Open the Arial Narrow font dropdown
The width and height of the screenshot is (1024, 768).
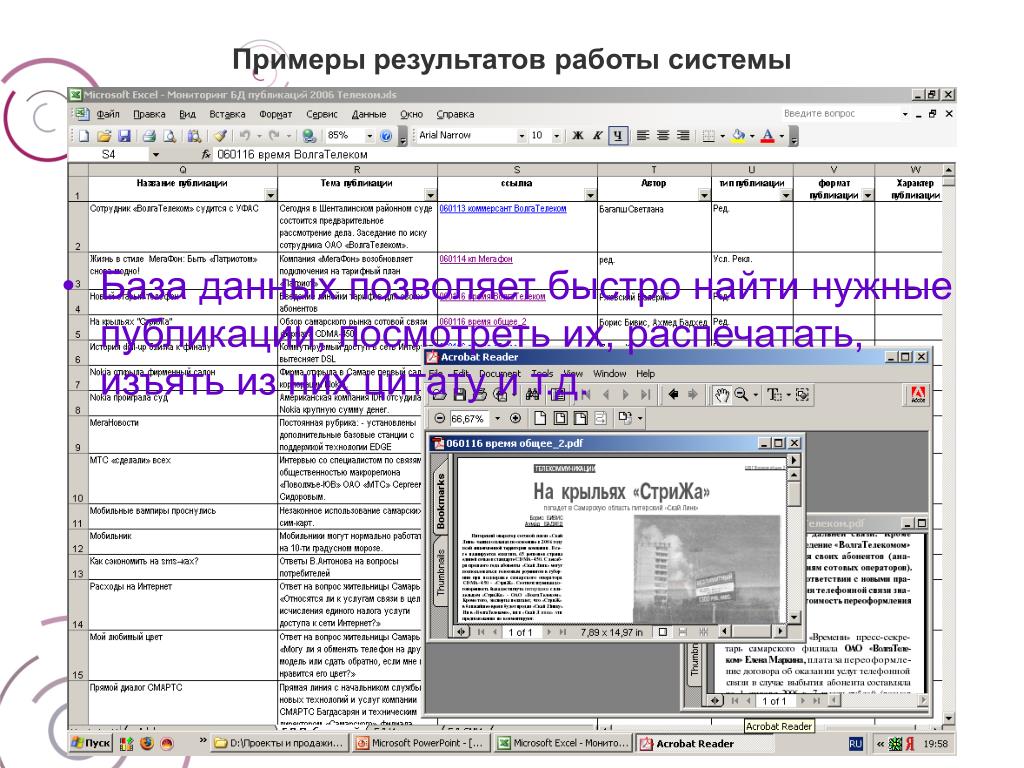pyautogui.click(x=522, y=136)
